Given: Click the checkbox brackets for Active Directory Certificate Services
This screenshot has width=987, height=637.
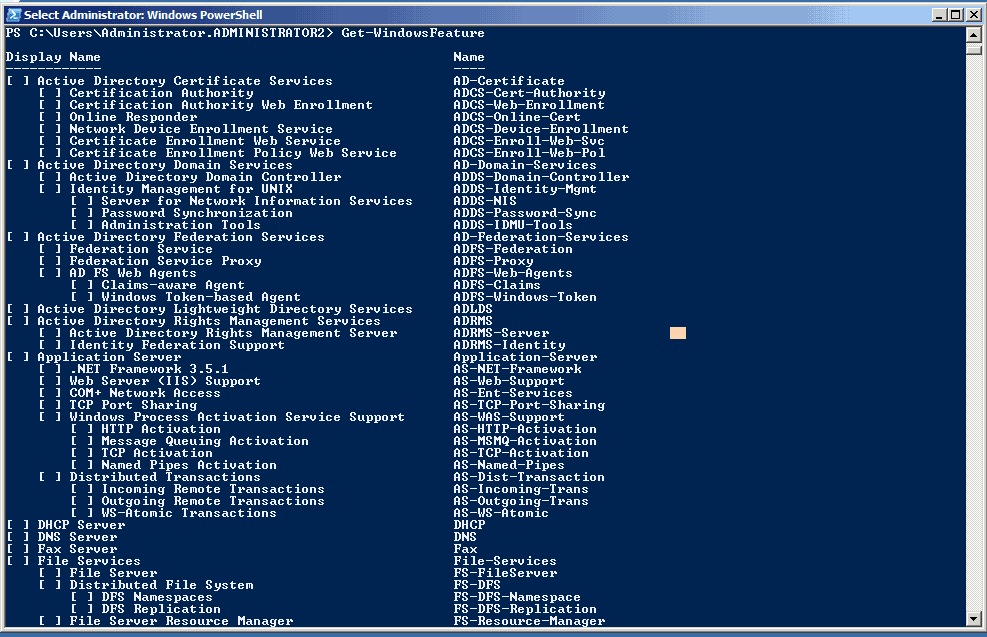Looking at the screenshot, I should (x=18, y=81).
